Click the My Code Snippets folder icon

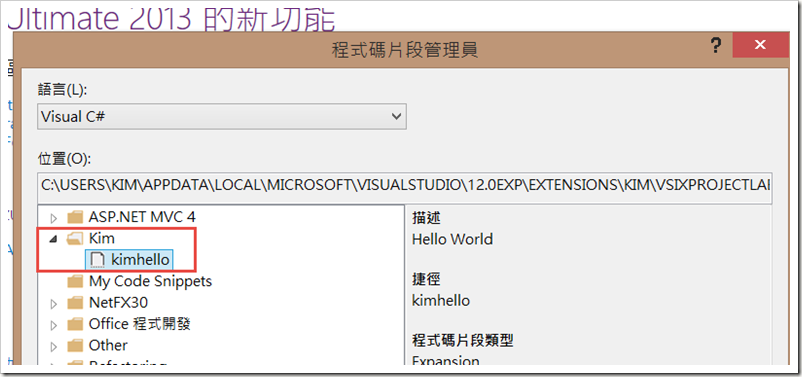[75, 281]
